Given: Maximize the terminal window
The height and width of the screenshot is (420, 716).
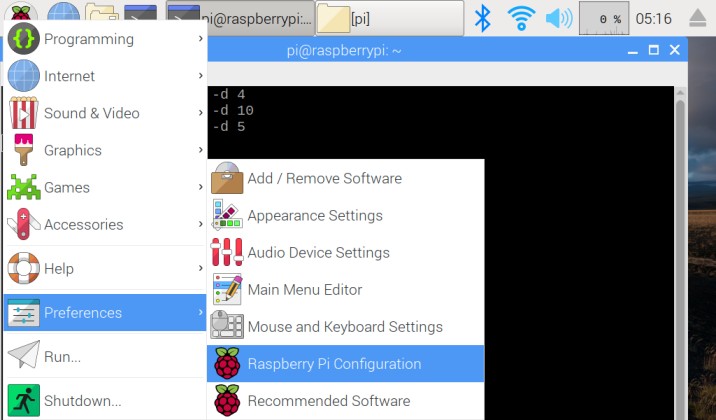Looking at the screenshot, I should (x=653, y=50).
